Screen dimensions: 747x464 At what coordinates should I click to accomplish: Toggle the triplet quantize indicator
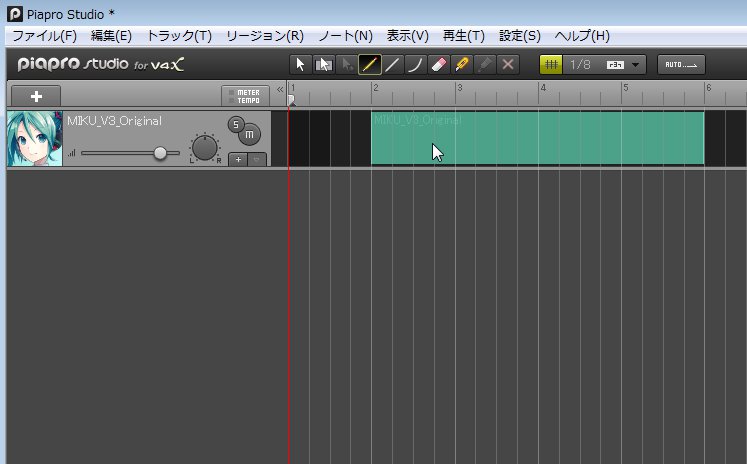tap(615, 65)
